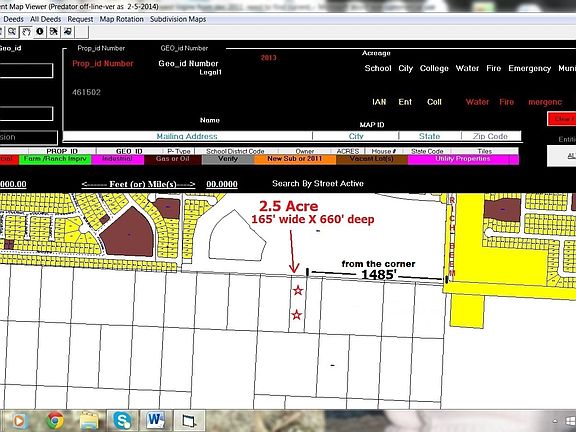Click the large brown parcel on the map
576x432 pixels.
129,233
